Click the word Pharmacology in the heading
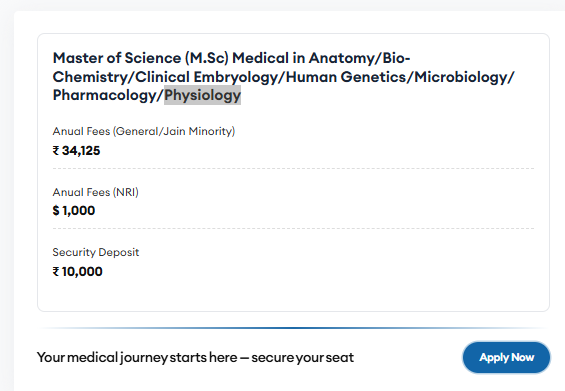The height and width of the screenshot is (391, 565). (105, 95)
